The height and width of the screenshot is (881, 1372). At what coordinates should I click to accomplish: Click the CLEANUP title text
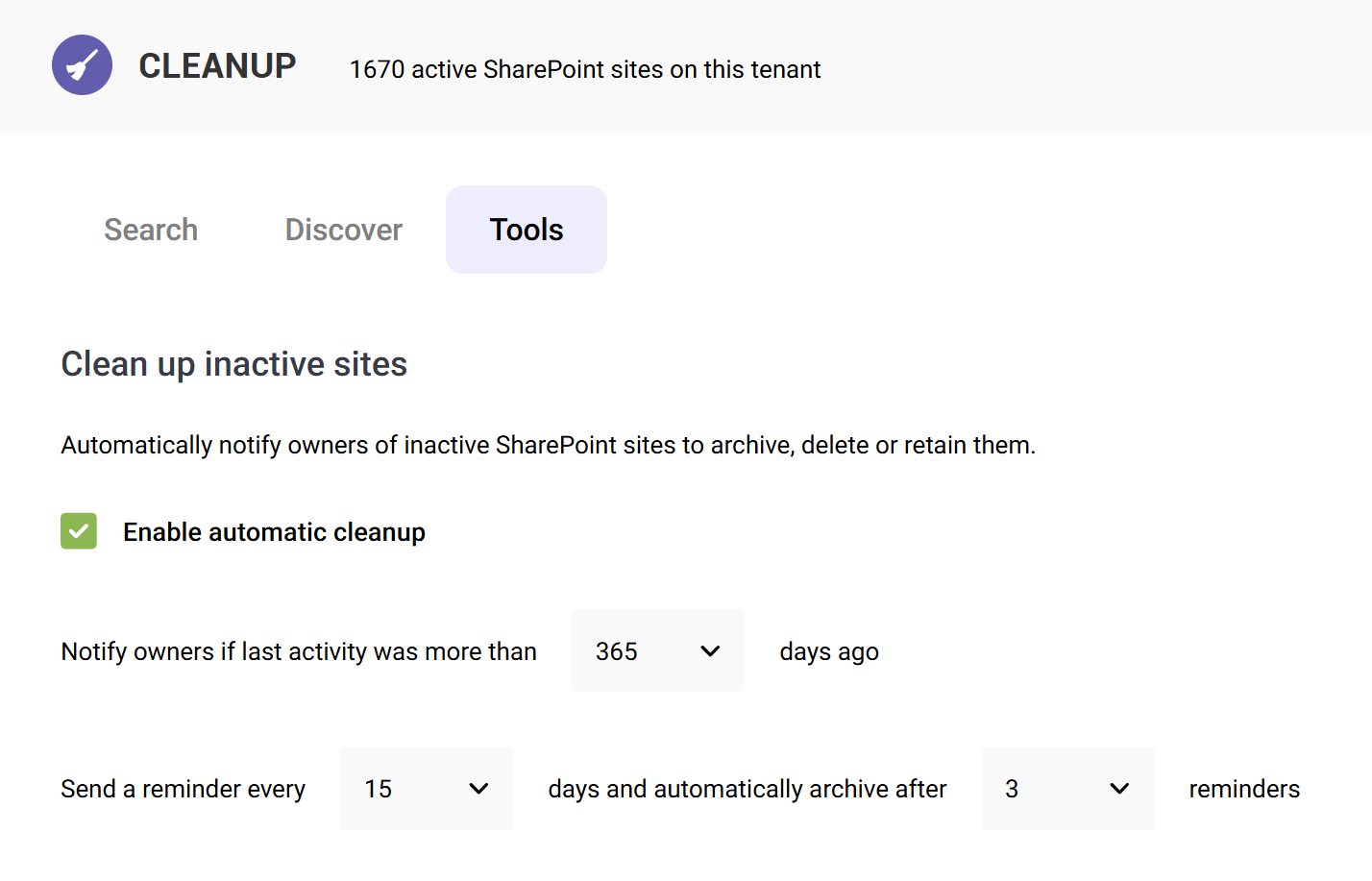(217, 65)
